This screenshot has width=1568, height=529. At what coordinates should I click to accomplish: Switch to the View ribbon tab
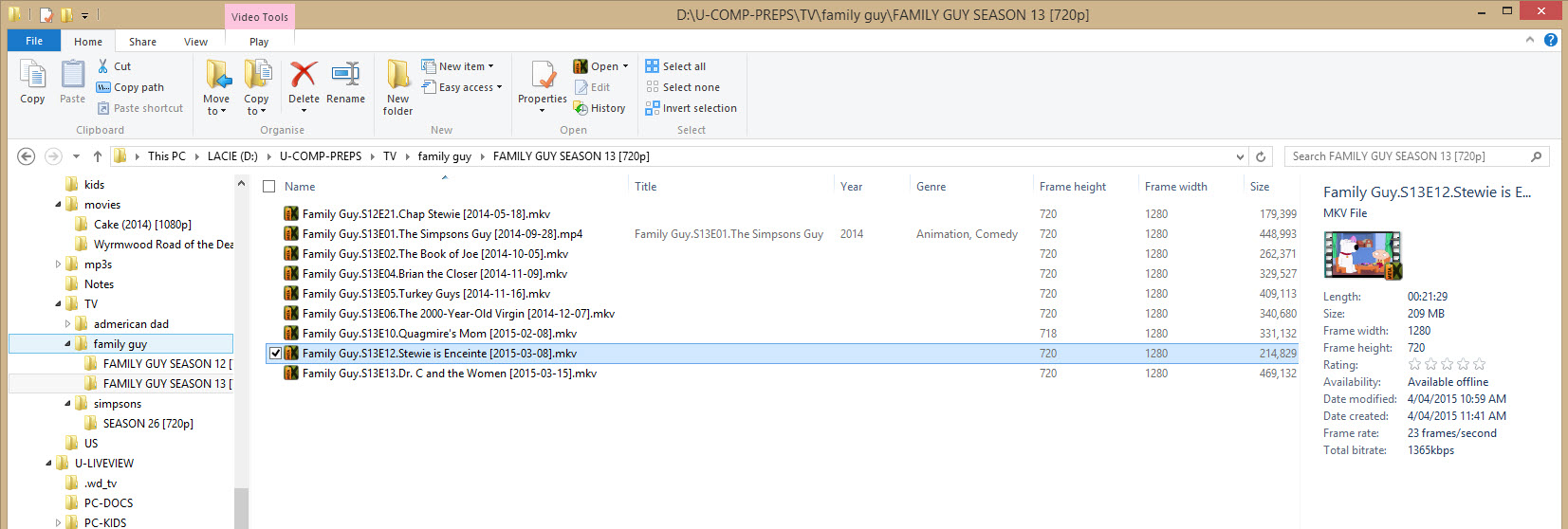pos(195,42)
